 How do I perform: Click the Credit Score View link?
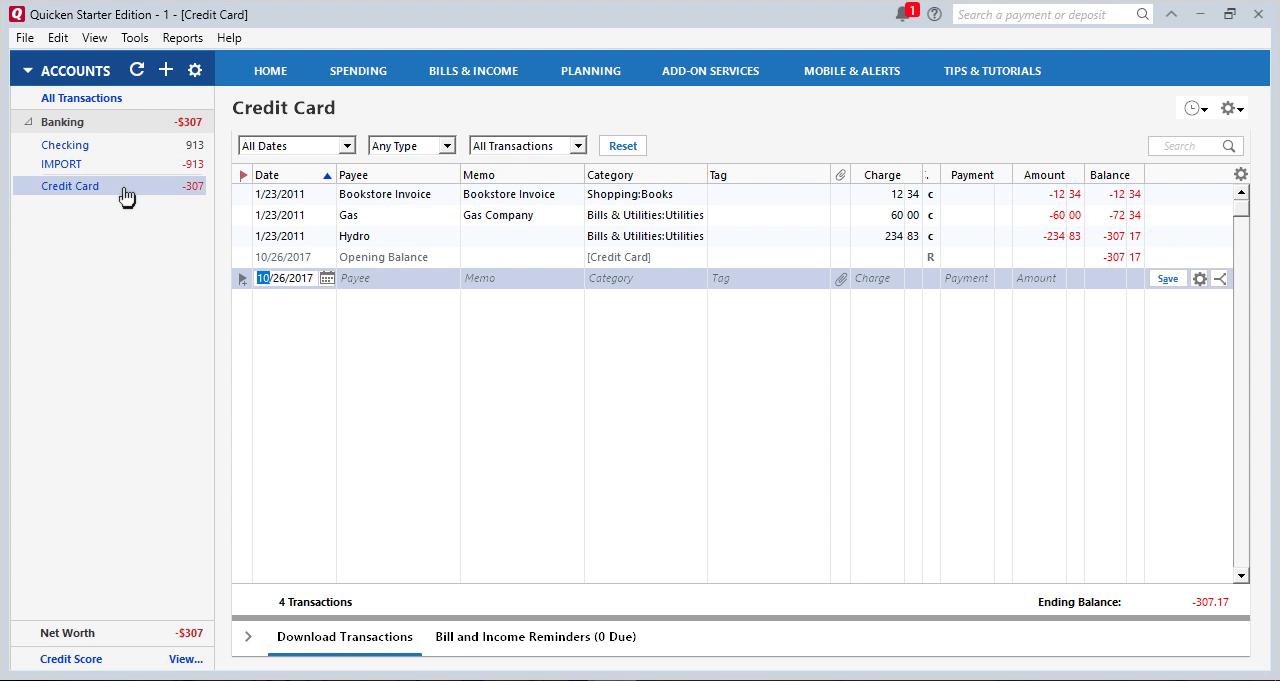(x=186, y=659)
